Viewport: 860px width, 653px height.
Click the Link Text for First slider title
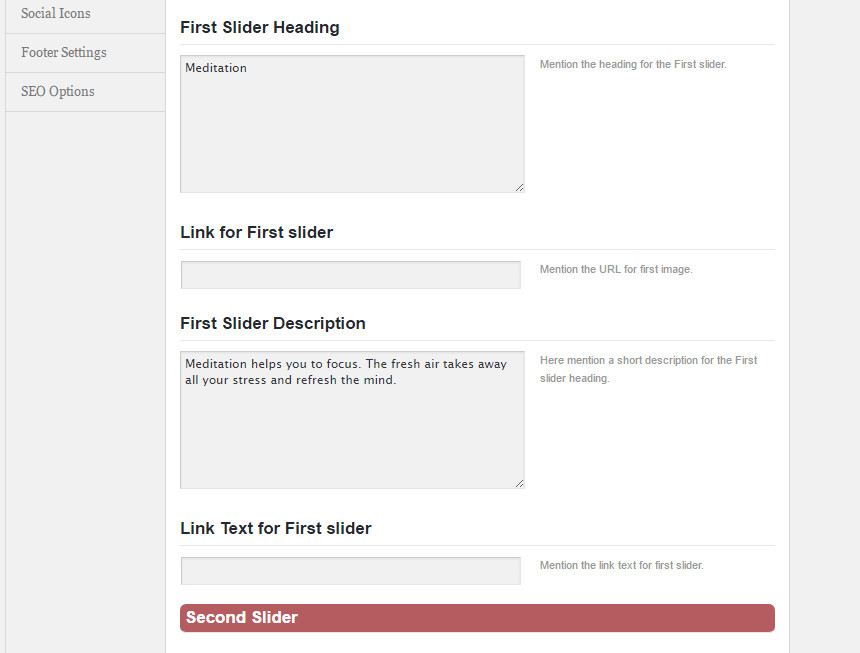point(275,529)
